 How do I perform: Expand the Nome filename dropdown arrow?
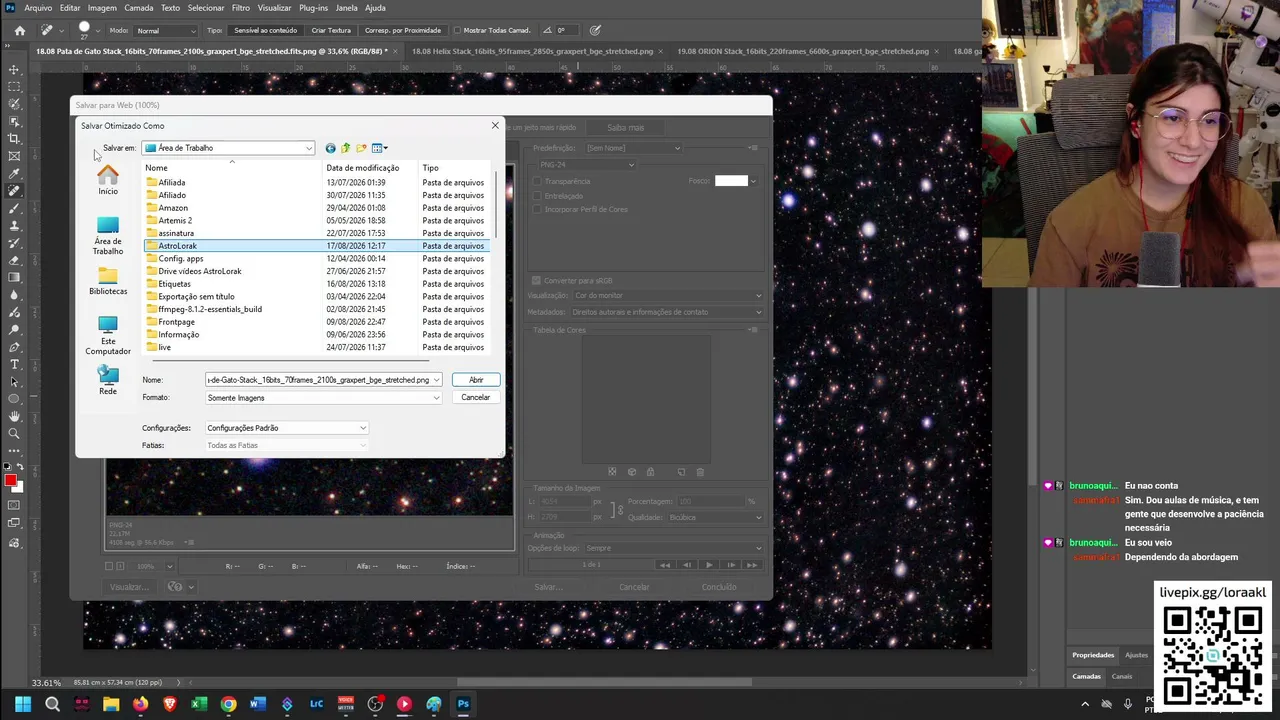tap(436, 380)
